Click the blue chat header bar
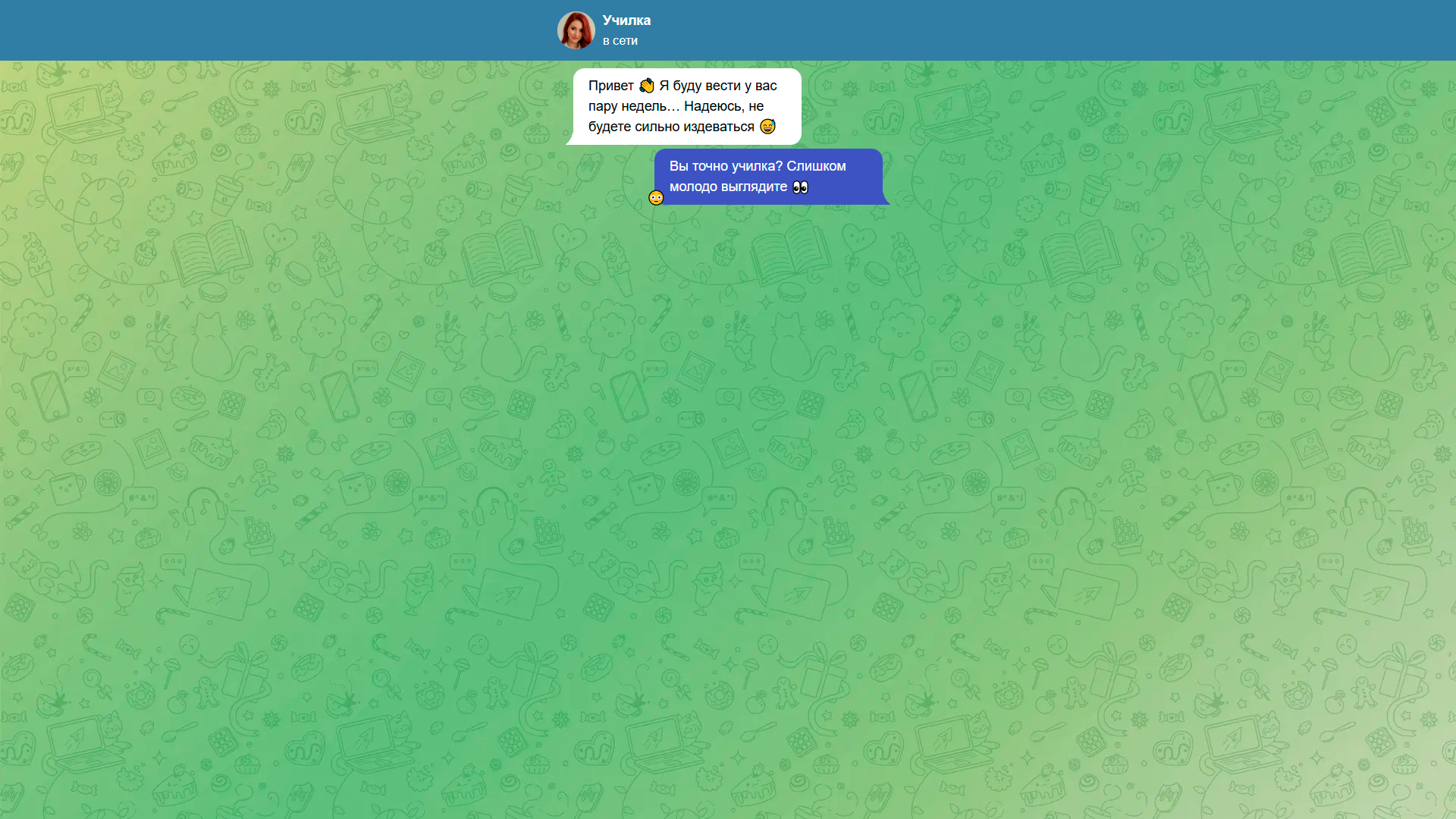Image resolution: width=1456 pixels, height=819 pixels. tap(1062, 30)
